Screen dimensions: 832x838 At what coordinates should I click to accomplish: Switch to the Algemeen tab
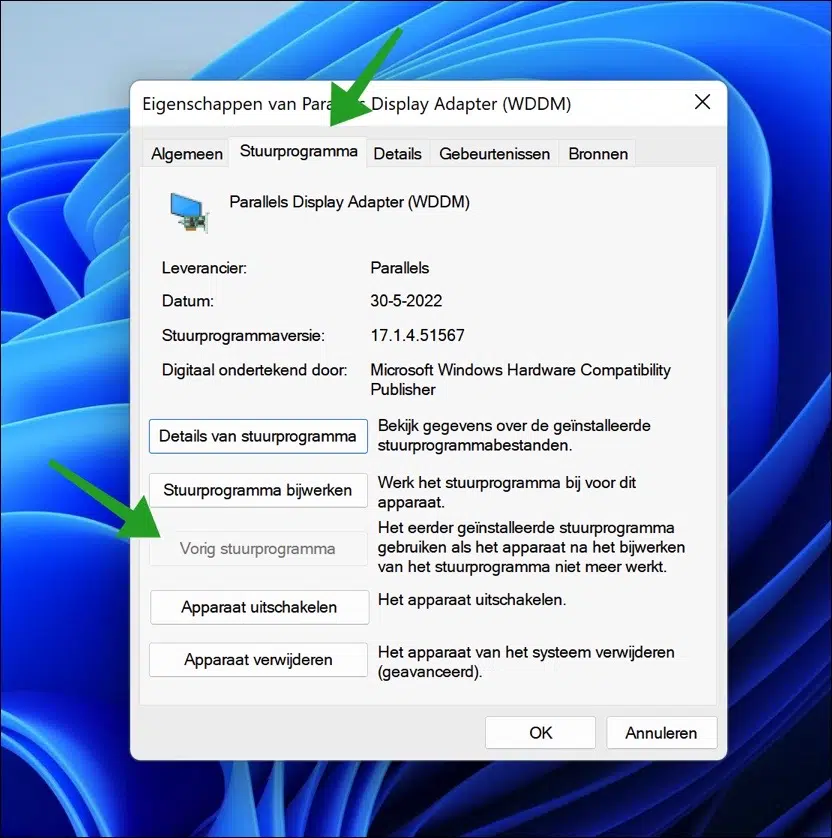186,154
